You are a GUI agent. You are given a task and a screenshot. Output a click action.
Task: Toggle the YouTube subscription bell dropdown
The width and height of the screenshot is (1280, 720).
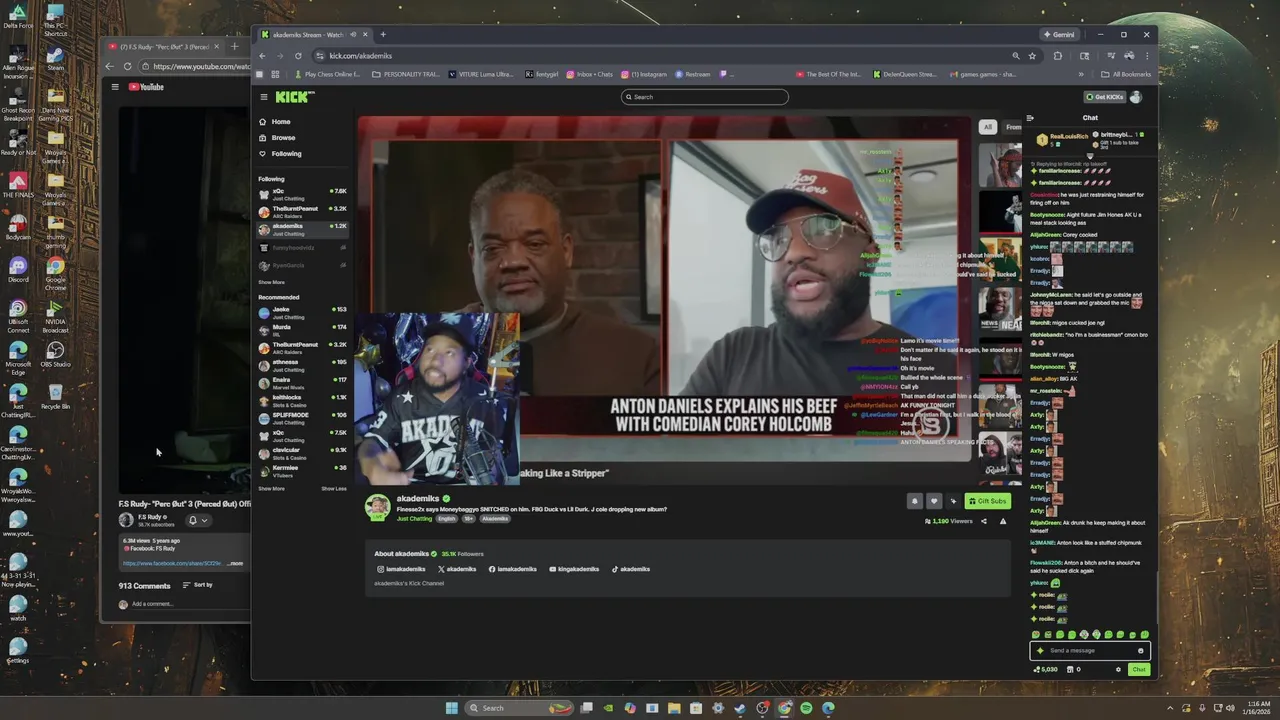(197, 520)
